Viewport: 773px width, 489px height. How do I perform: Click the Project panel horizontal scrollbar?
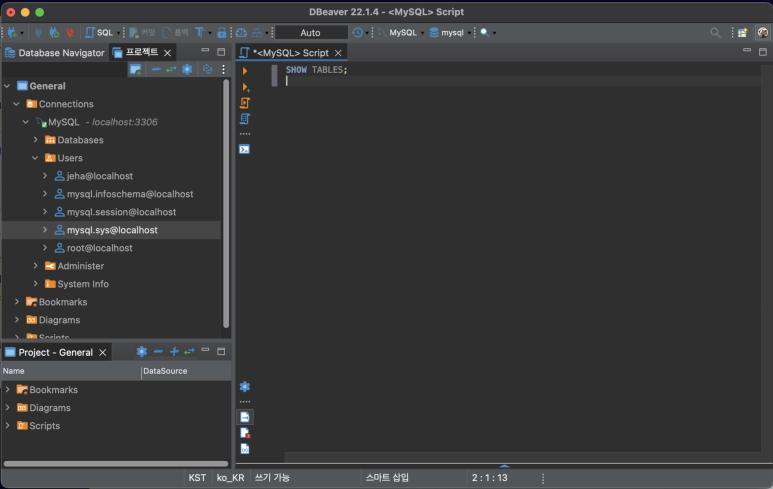(116, 464)
